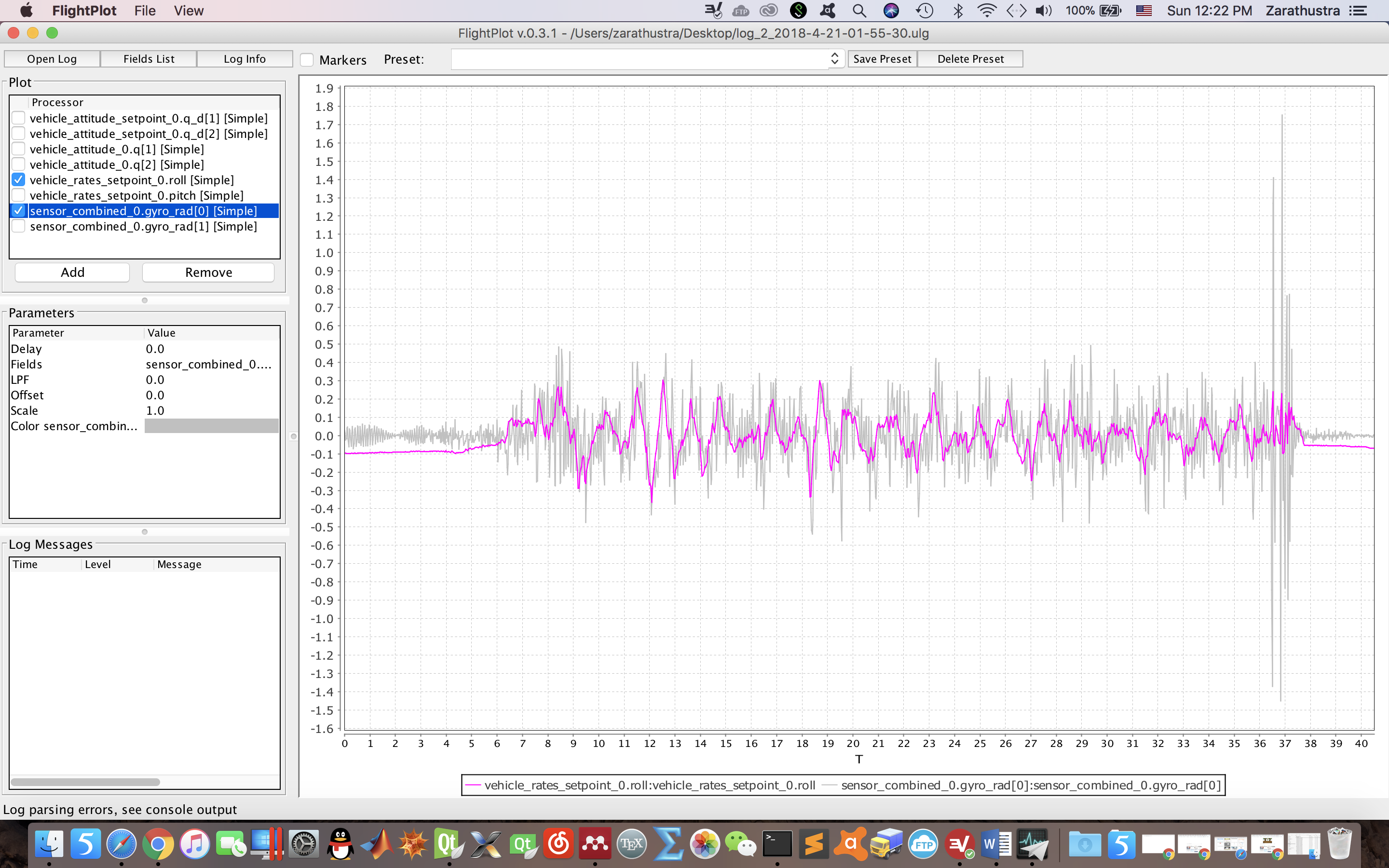The image size is (1389, 868).
Task: Launch Safari from the dock
Action: click(122, 844)
